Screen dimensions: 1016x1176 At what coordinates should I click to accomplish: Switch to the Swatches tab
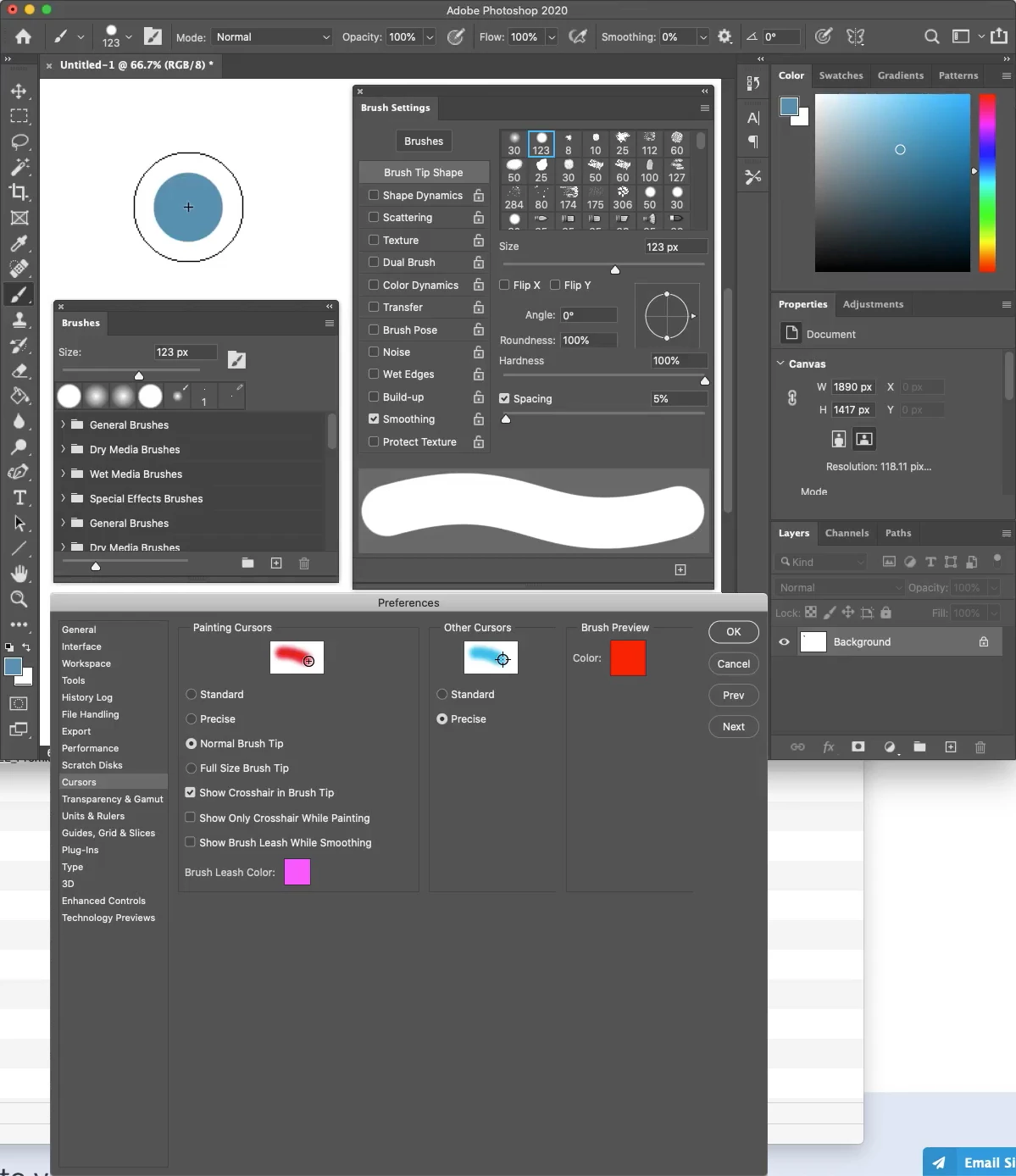click(841, 75)
